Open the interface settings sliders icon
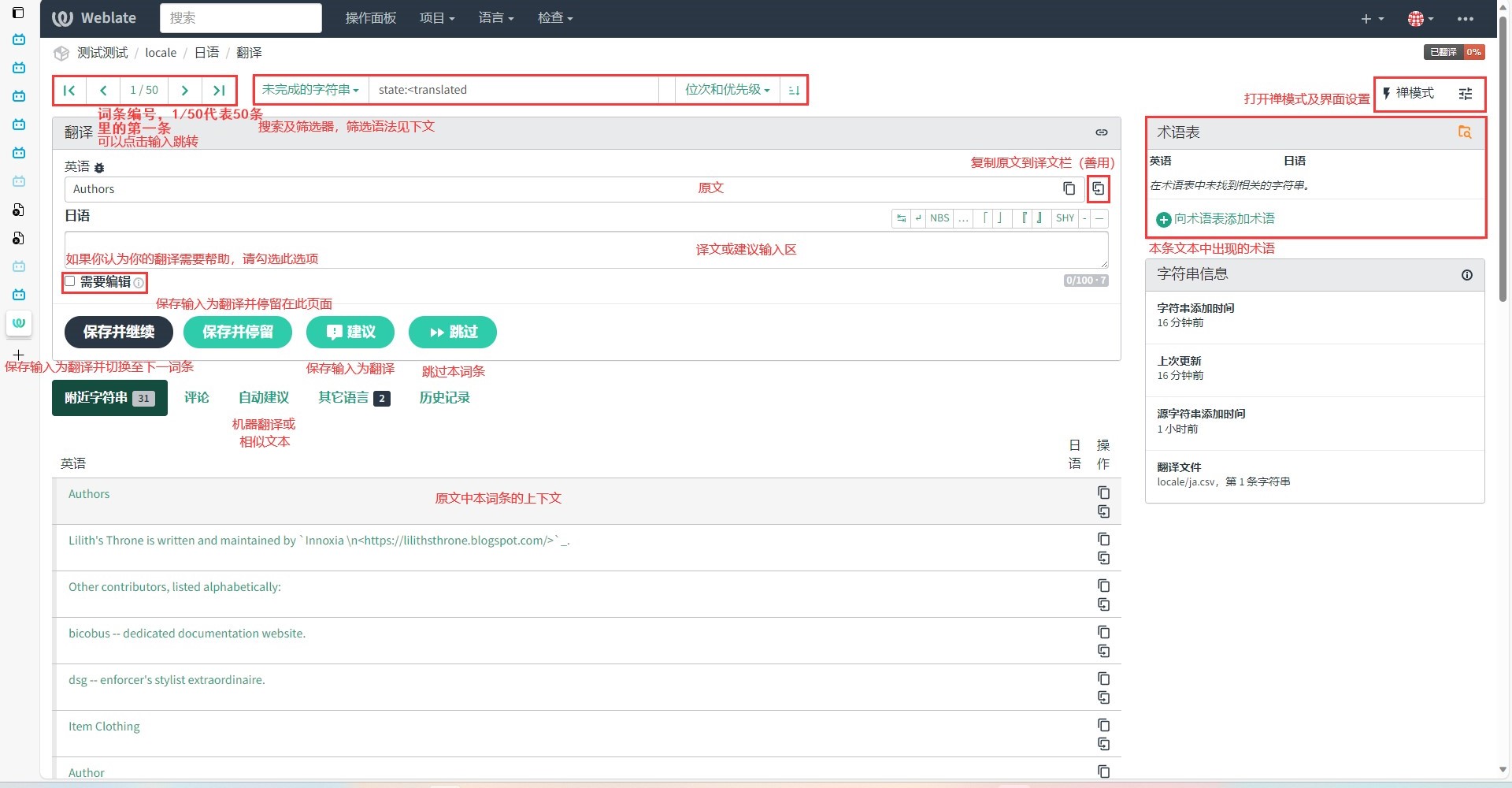The height and width of the screenshot is (788, 1512). [x=1465, y=94]
